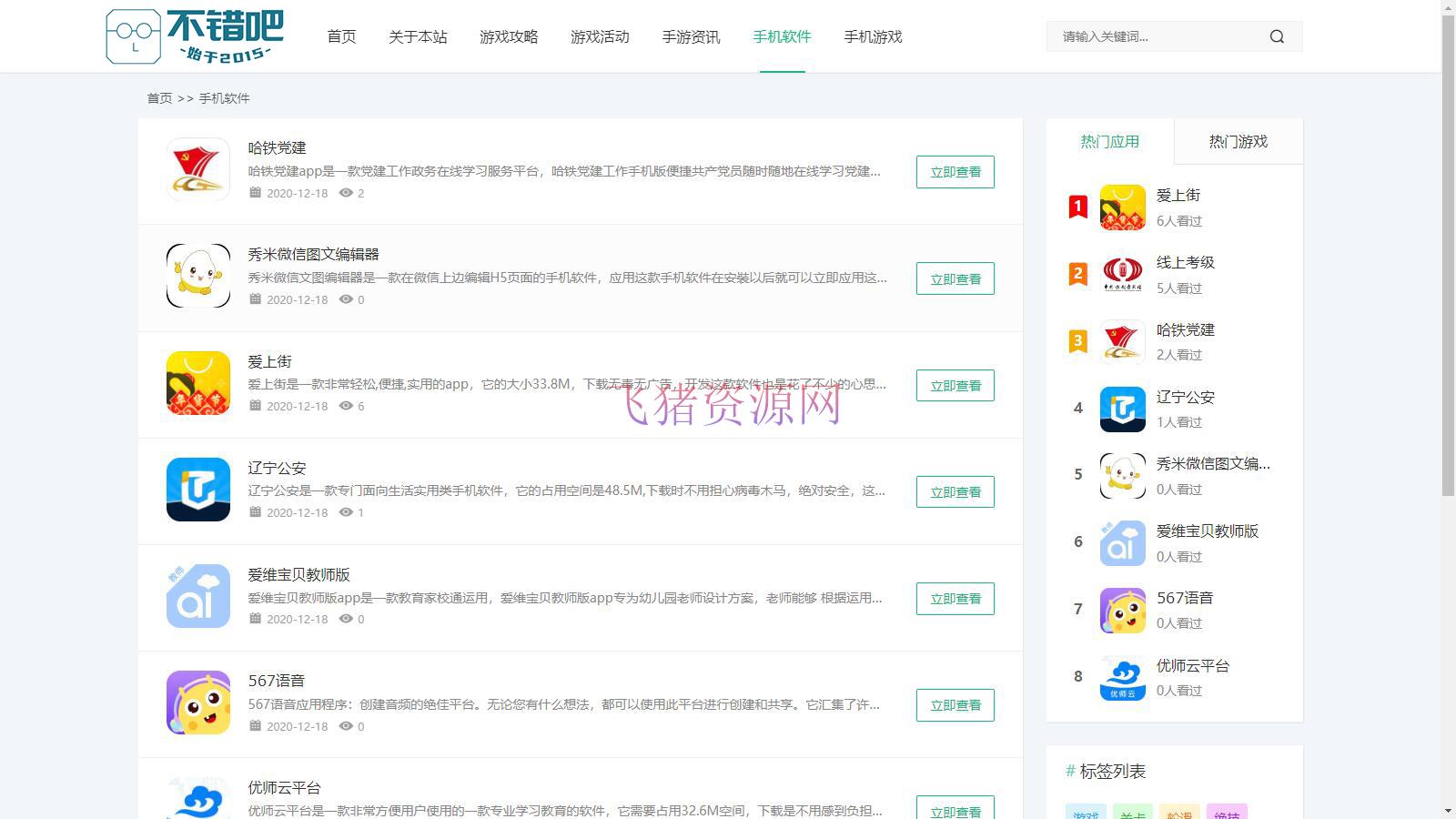Click the red rank badge 1 beside 爱上街

click(1077, 206)
